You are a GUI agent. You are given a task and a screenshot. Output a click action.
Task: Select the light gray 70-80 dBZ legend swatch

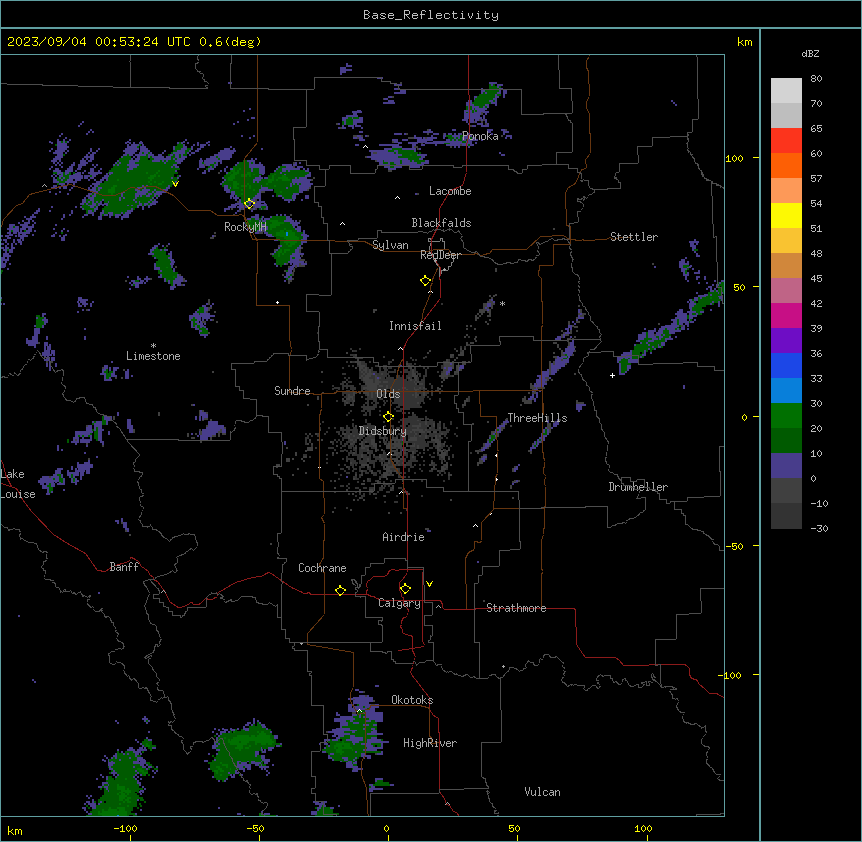click(x=786, y=91)
